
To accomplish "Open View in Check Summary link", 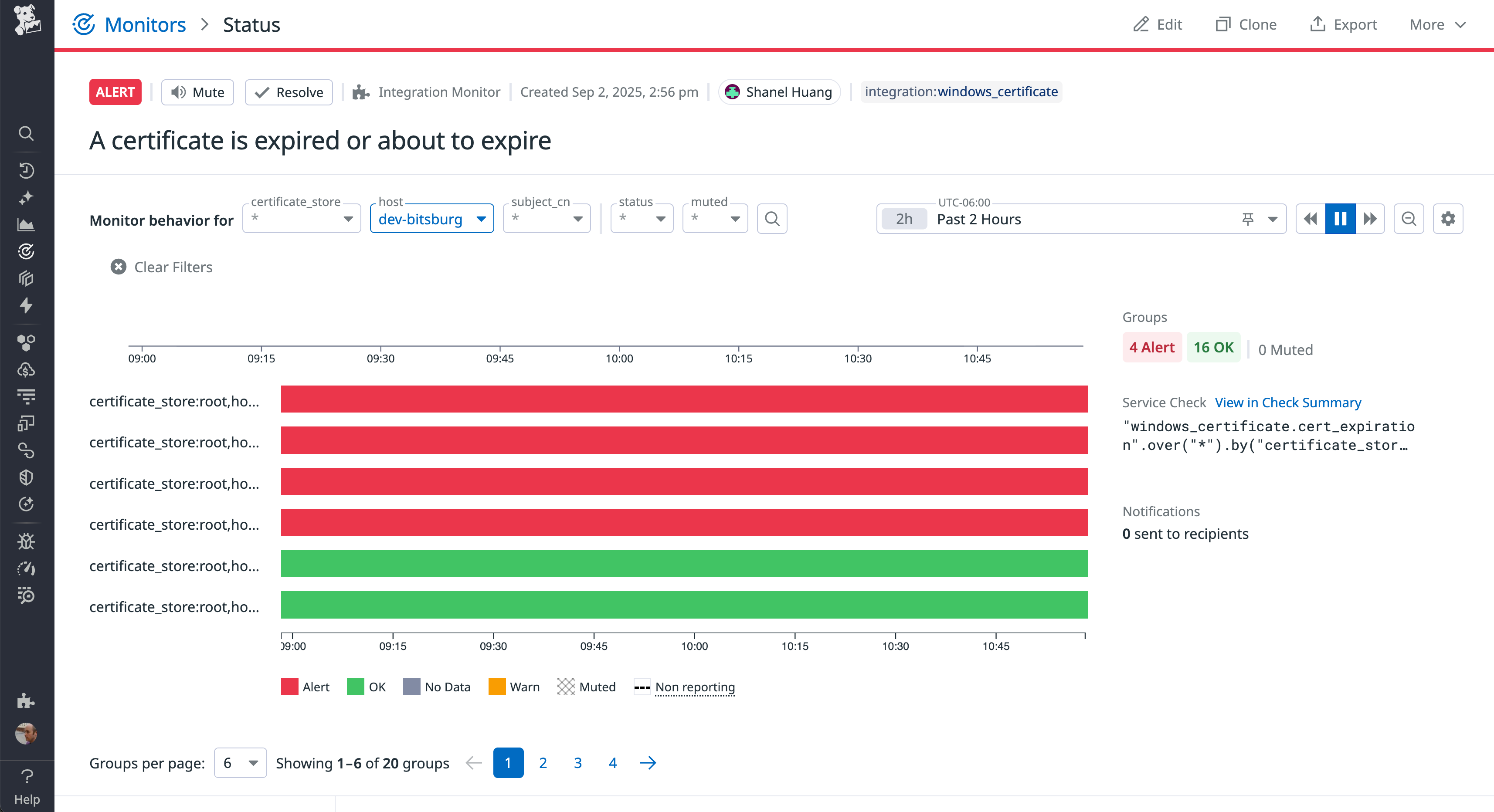I will (x=1288, y=402).
